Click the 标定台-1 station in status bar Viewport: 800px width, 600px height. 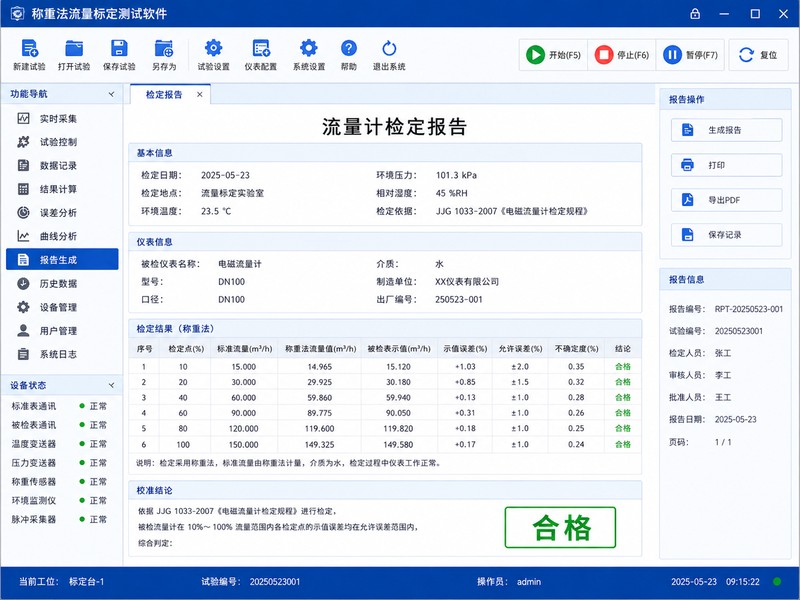[x=87, y=582]
